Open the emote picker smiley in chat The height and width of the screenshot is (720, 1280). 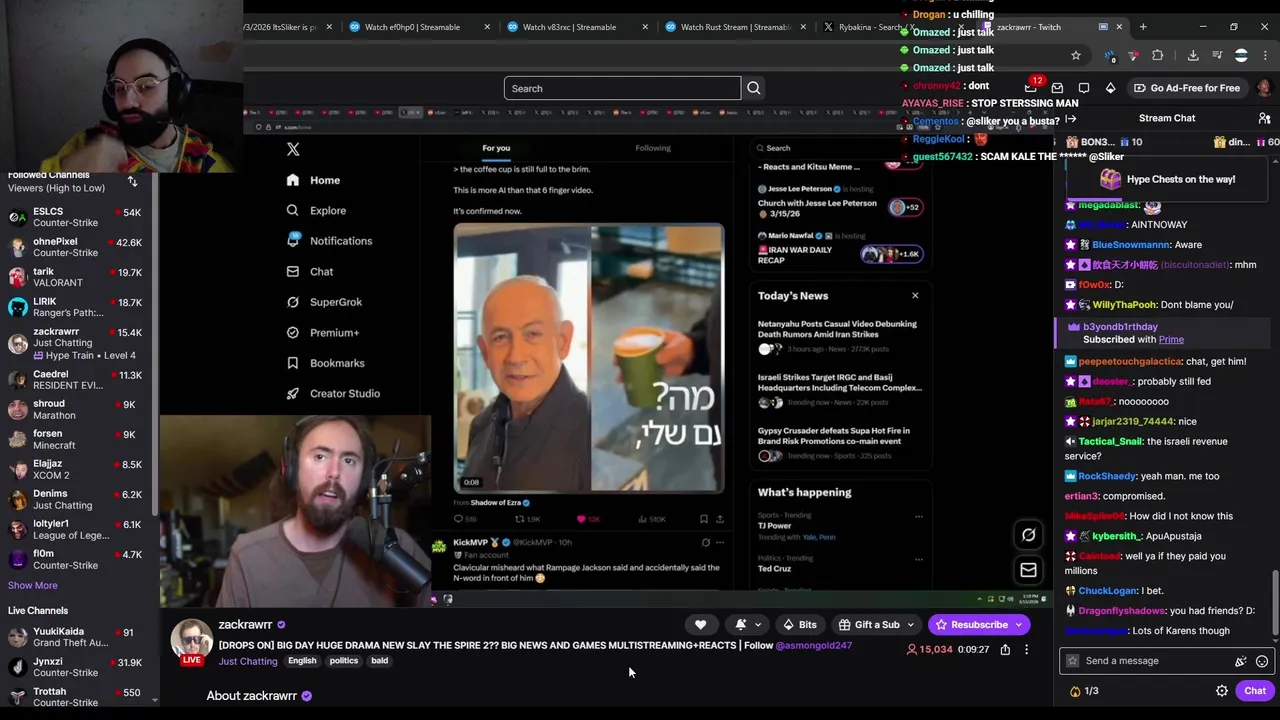pyautogui.click(x=1262, y=661)
